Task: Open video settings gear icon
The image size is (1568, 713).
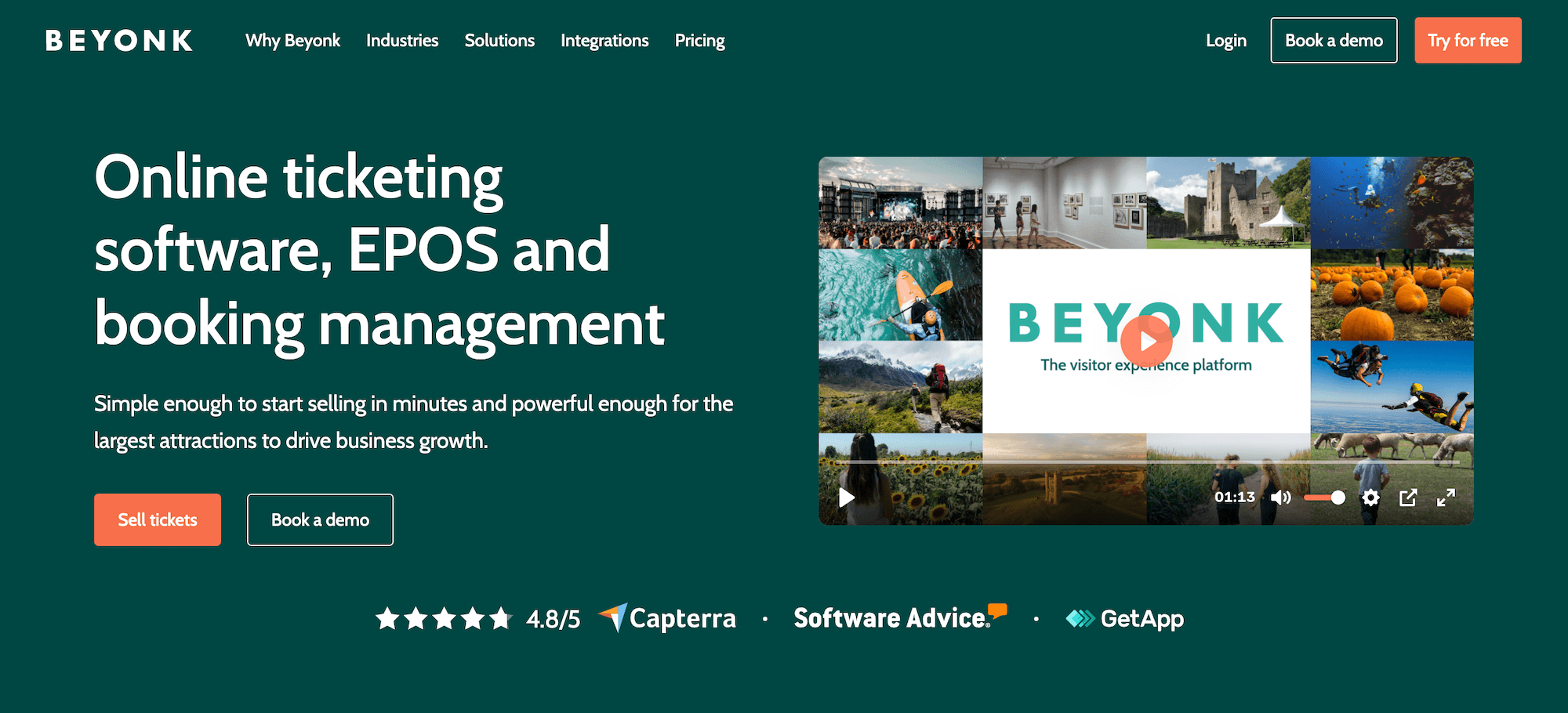Action: (1370, 498)
